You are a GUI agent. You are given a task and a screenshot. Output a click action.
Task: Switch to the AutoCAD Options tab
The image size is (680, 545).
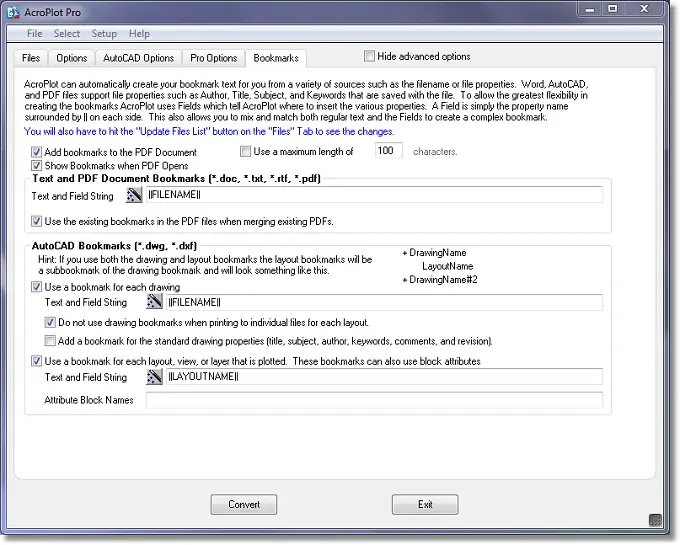pyautogui.click(x=138, y=58)
